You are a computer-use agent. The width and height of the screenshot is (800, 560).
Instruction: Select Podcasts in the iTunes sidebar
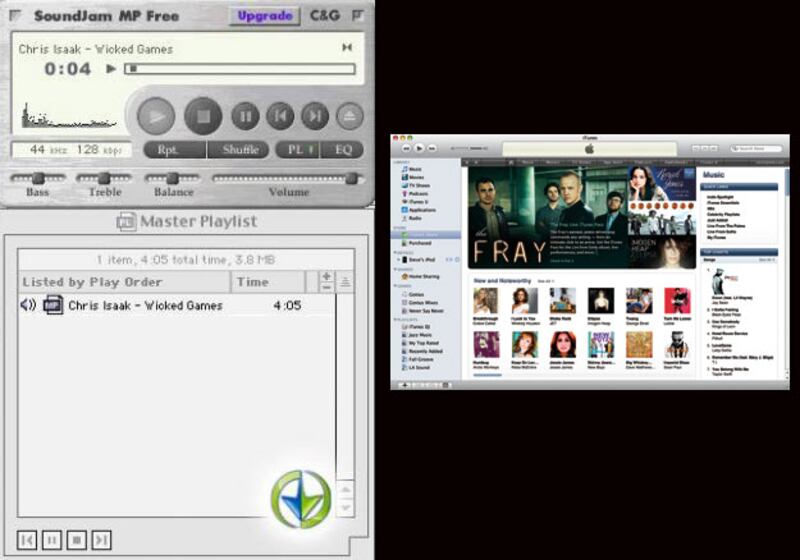[415, 193]
